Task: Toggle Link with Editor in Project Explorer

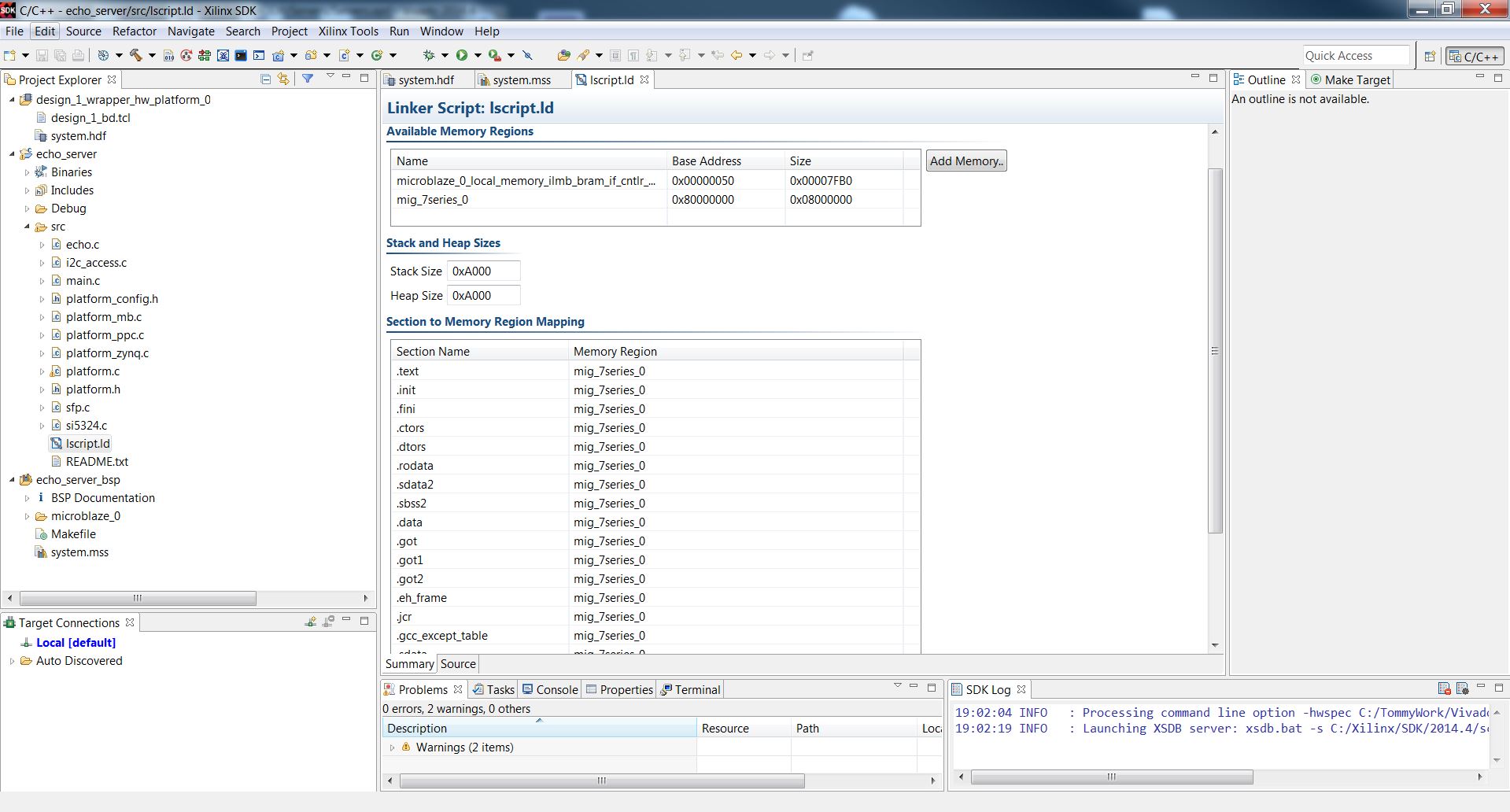Action: pos(283,79)
